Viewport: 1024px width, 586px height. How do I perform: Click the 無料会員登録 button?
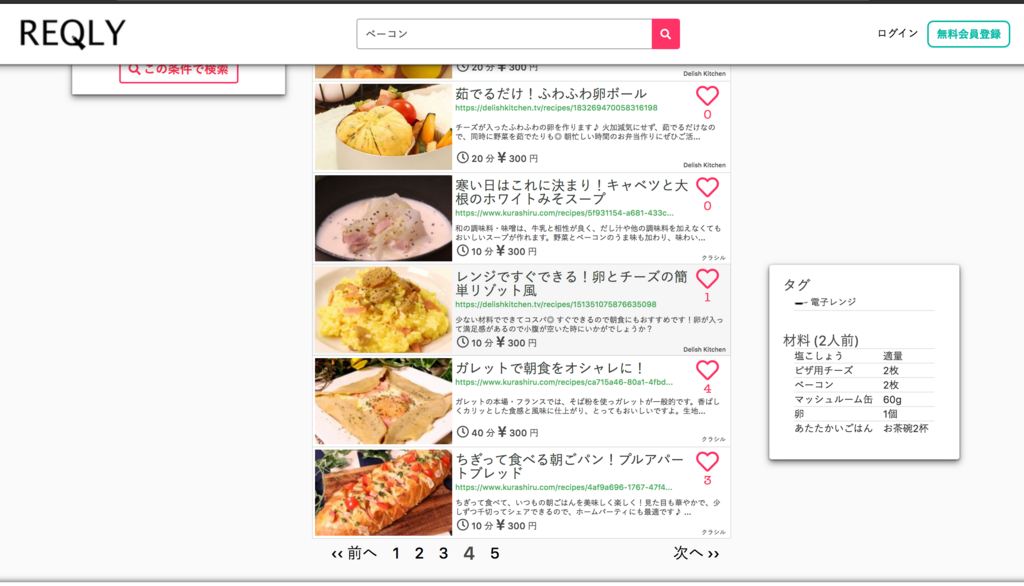pyautogui.click(x=968, y=34)
